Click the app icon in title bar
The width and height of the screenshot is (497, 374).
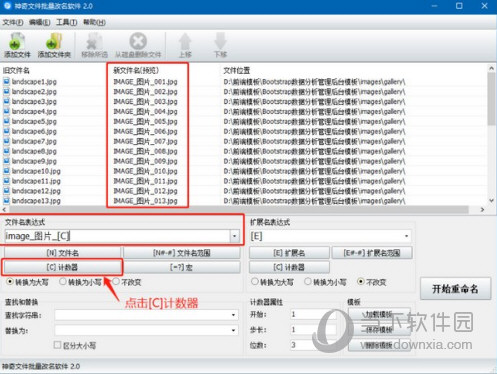pyautogui.click(x=7, y=6)
